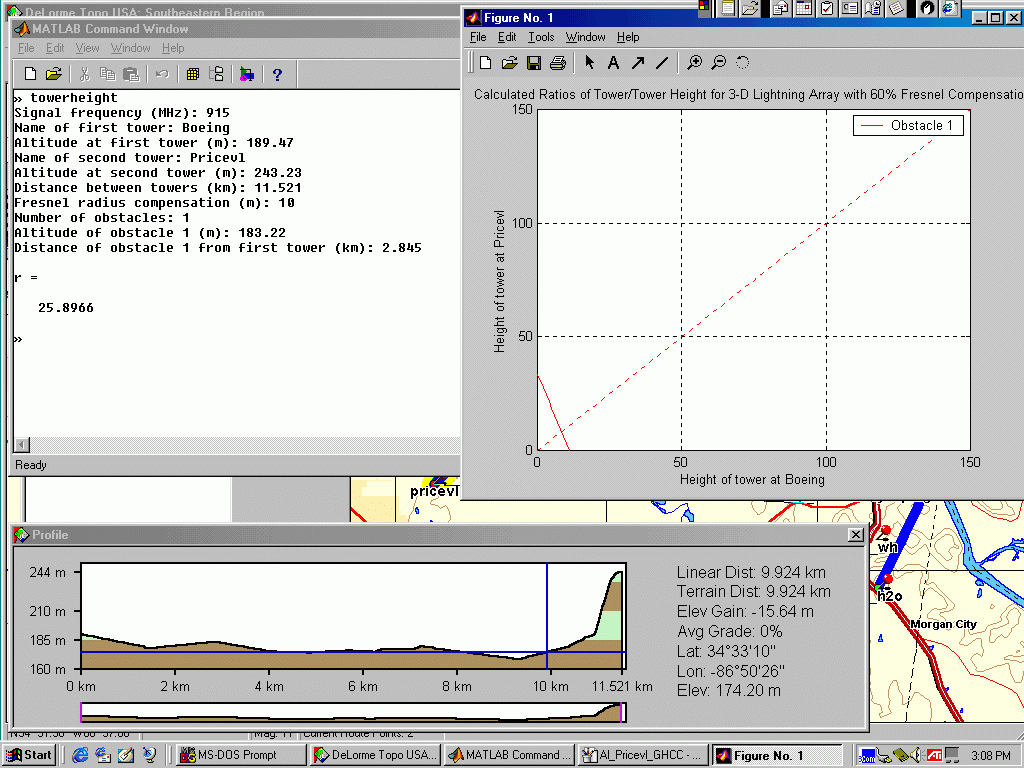Click Open File icon in Figure No. 1 toolbar
This screenshot has height=768, width=1024.
(509, 63)
